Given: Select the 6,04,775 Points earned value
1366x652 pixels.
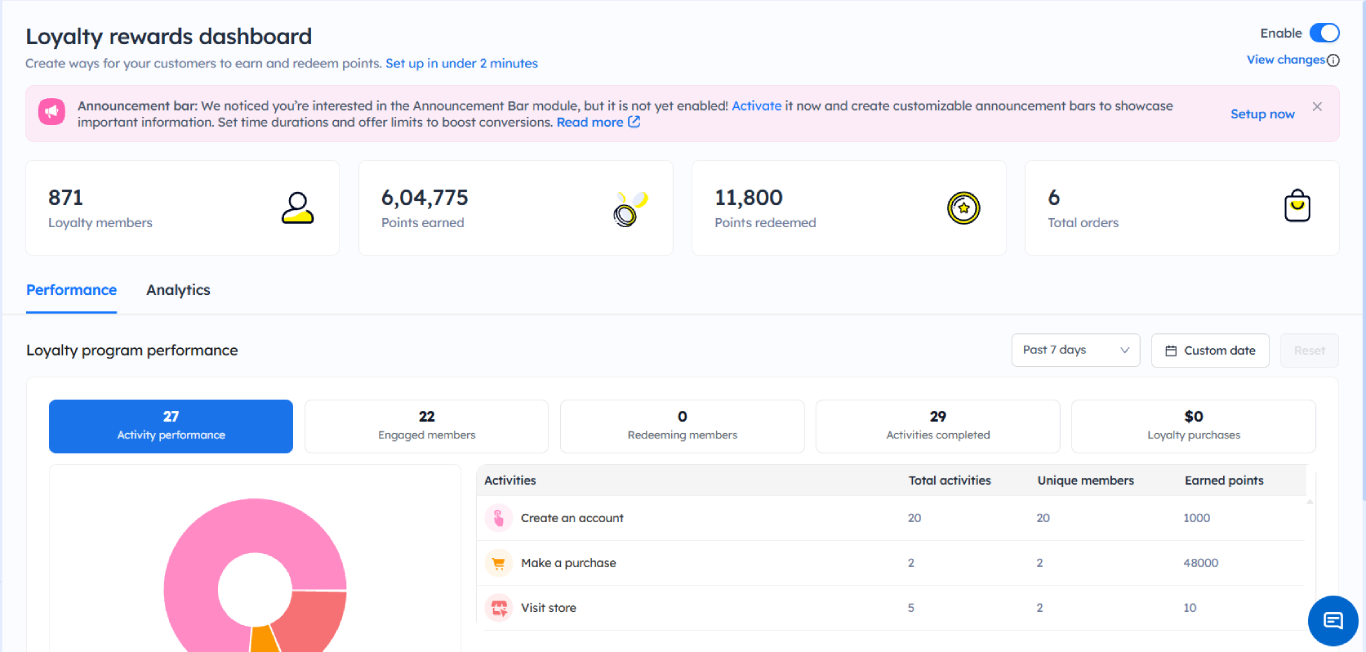Looking at the screenshot, I should pos(425,197).
